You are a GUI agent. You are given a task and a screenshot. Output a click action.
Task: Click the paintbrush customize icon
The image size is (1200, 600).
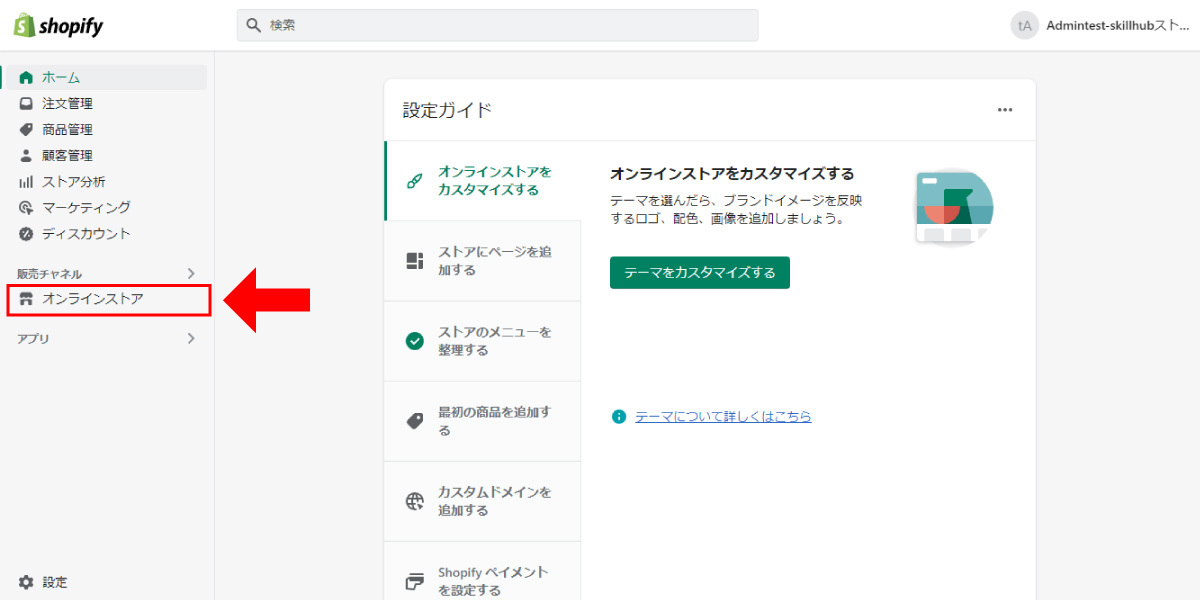[x=414, y=181]
